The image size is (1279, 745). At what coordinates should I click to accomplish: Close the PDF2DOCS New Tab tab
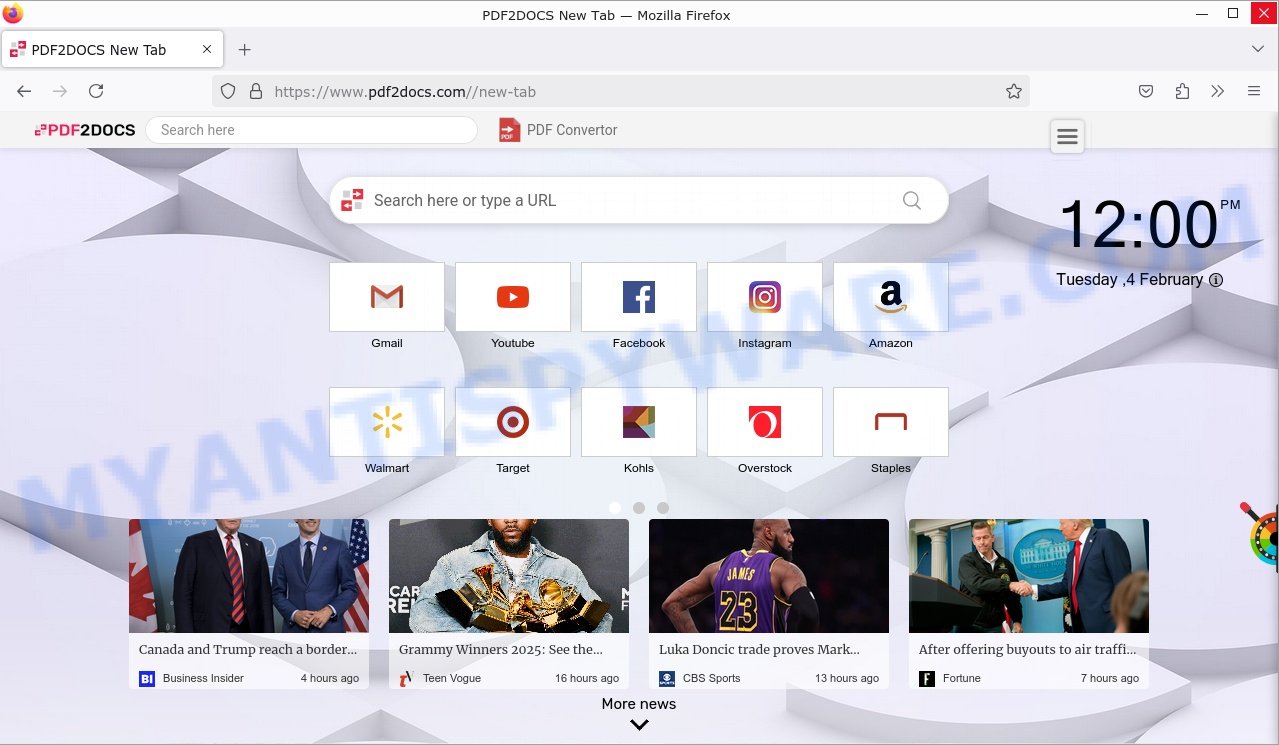[207, 49]
